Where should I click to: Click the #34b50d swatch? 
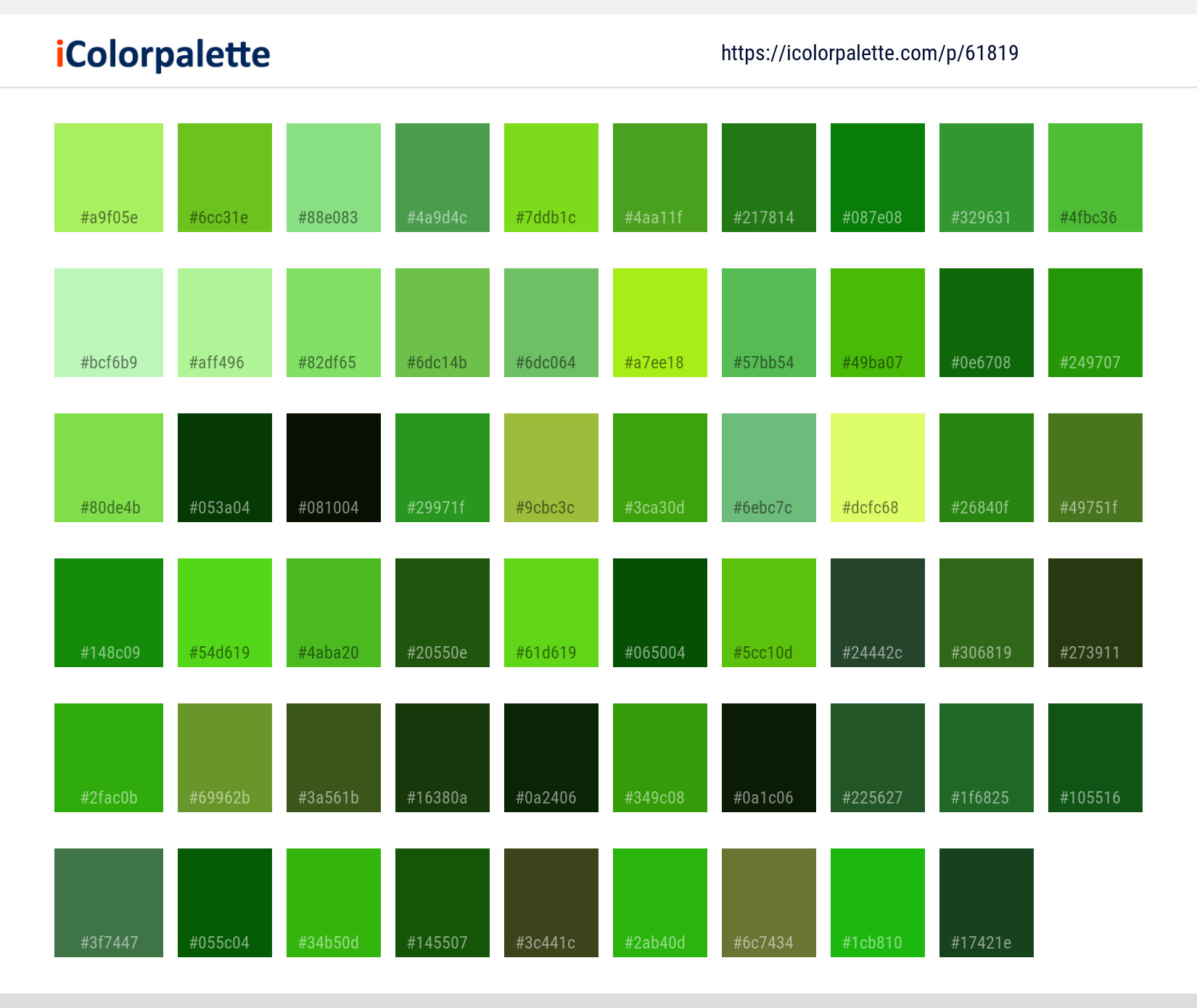[x=334, y=903]
